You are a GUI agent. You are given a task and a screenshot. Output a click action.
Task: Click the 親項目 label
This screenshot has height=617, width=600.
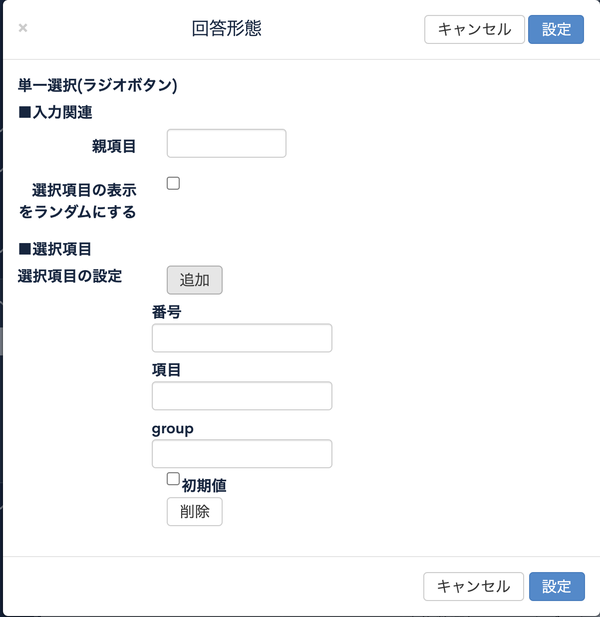pyautogui.click(x=114, y=146)
